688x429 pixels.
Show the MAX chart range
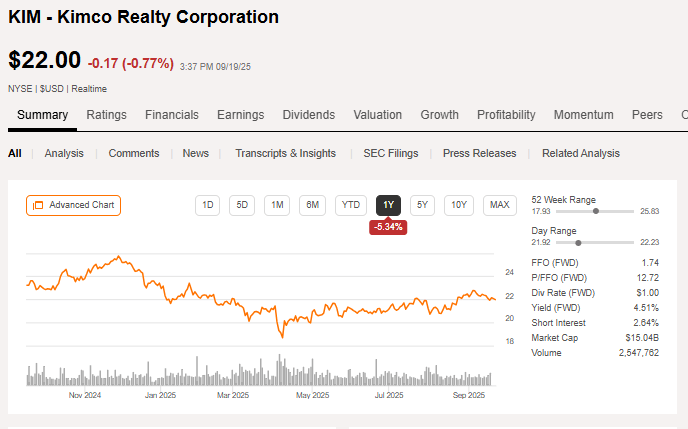(499, 205)
